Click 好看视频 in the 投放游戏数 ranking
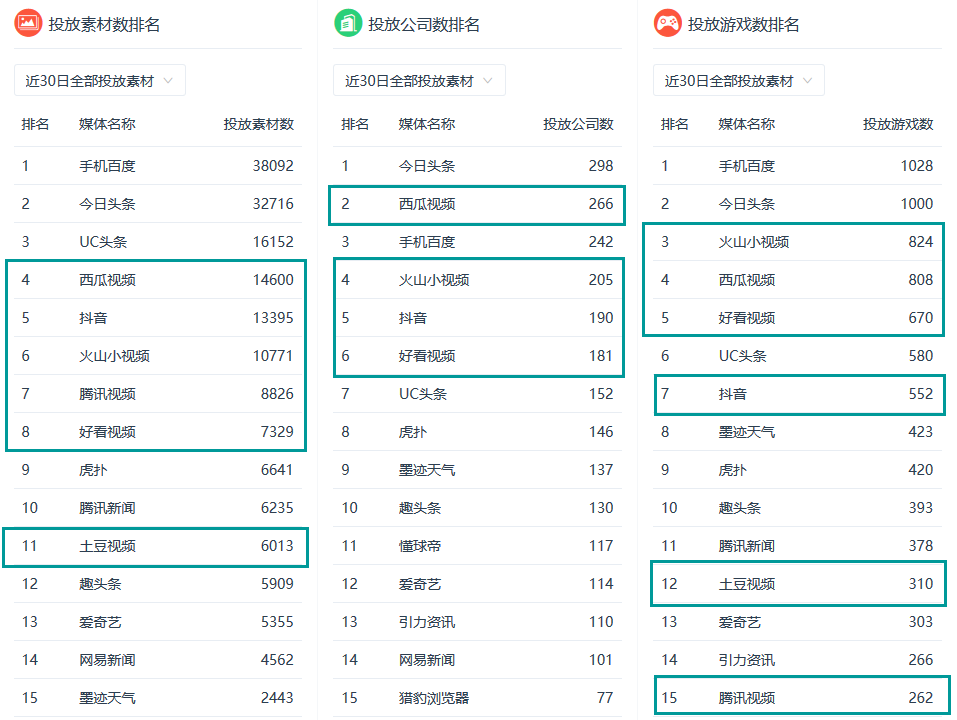 (x=747, y=318)
